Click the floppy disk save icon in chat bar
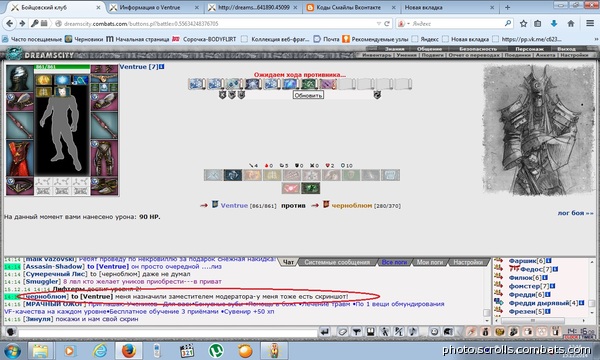Image resolution: width=600 pixels, height=360 pixels. click(370, 332)
